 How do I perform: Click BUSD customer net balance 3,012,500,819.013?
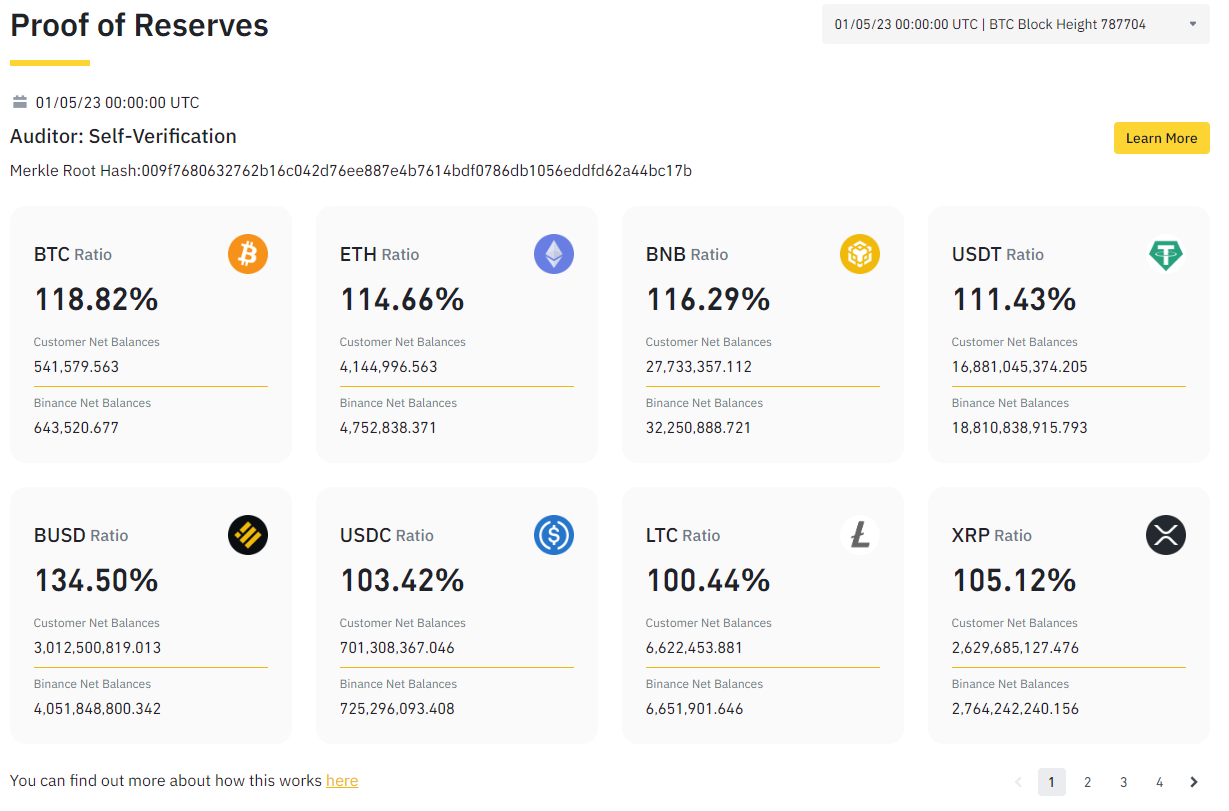(x=98, y=647)
